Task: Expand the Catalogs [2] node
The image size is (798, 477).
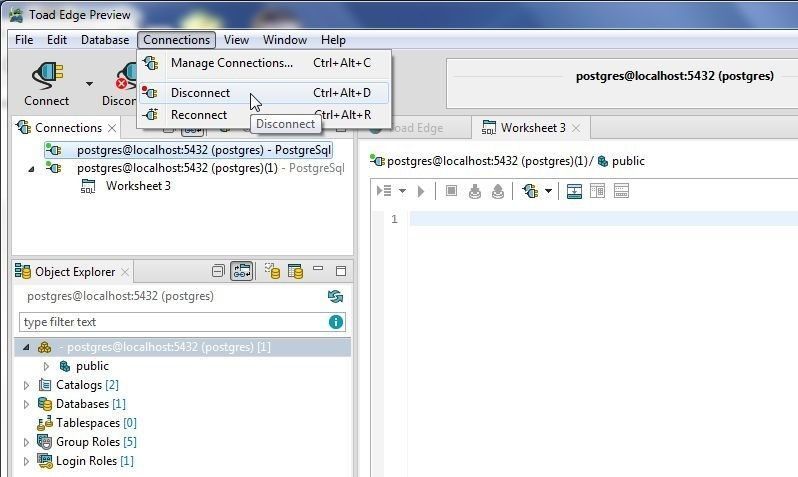Action: click(26, 385)
